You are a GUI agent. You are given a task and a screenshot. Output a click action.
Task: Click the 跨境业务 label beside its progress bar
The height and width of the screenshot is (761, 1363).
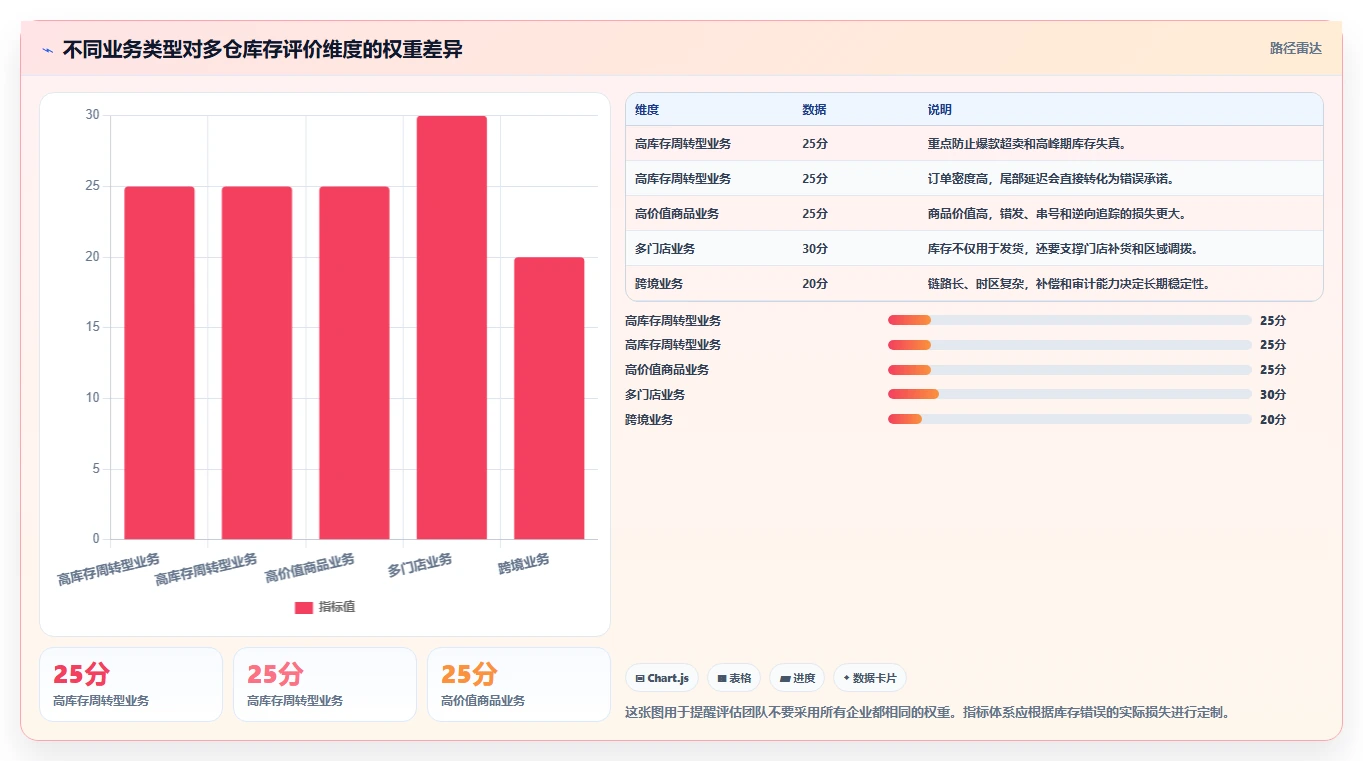tap(649, 420)
